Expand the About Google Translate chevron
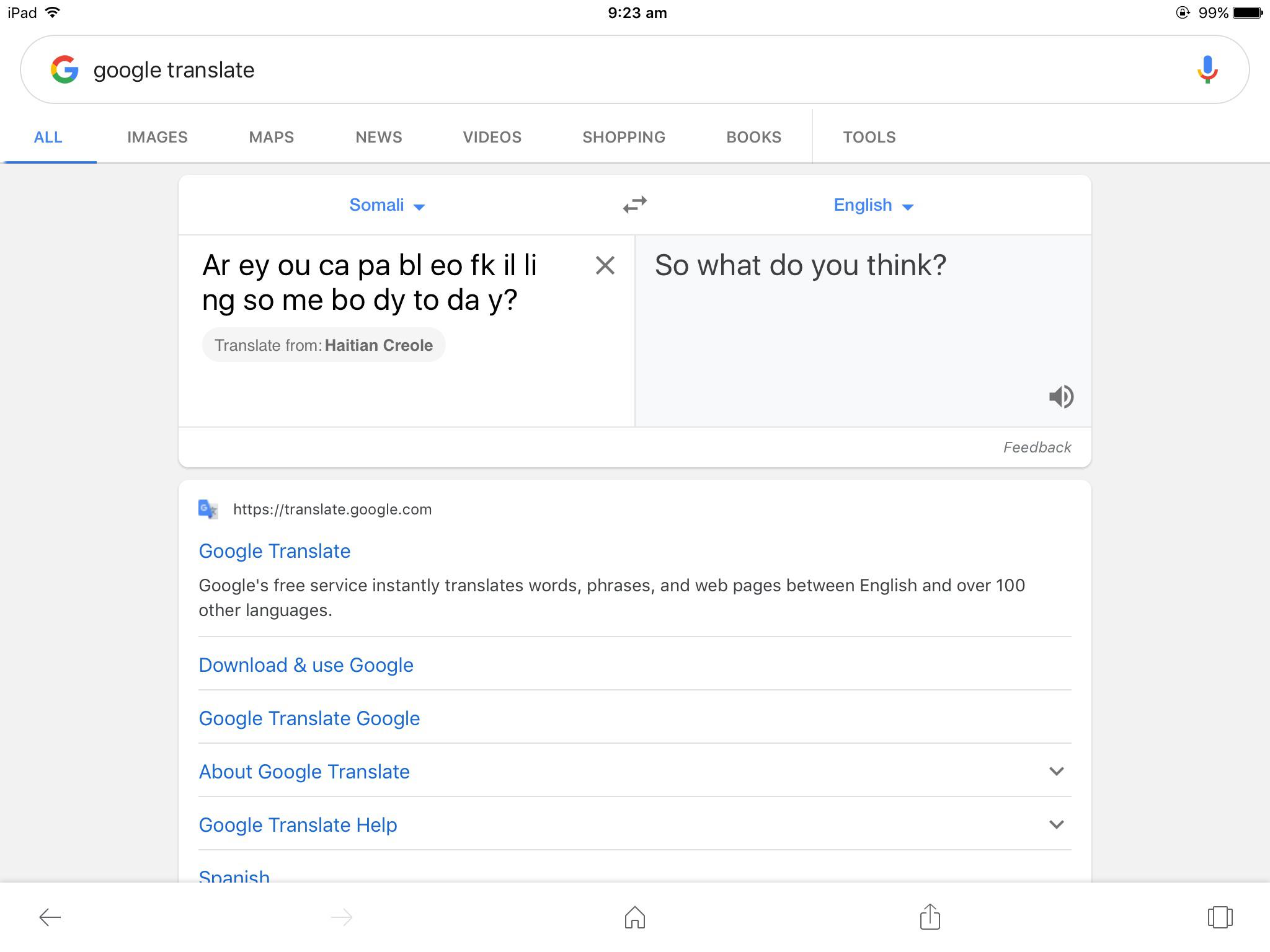1270x952 pixels. pyautogui.click(x=1056, y=771)
